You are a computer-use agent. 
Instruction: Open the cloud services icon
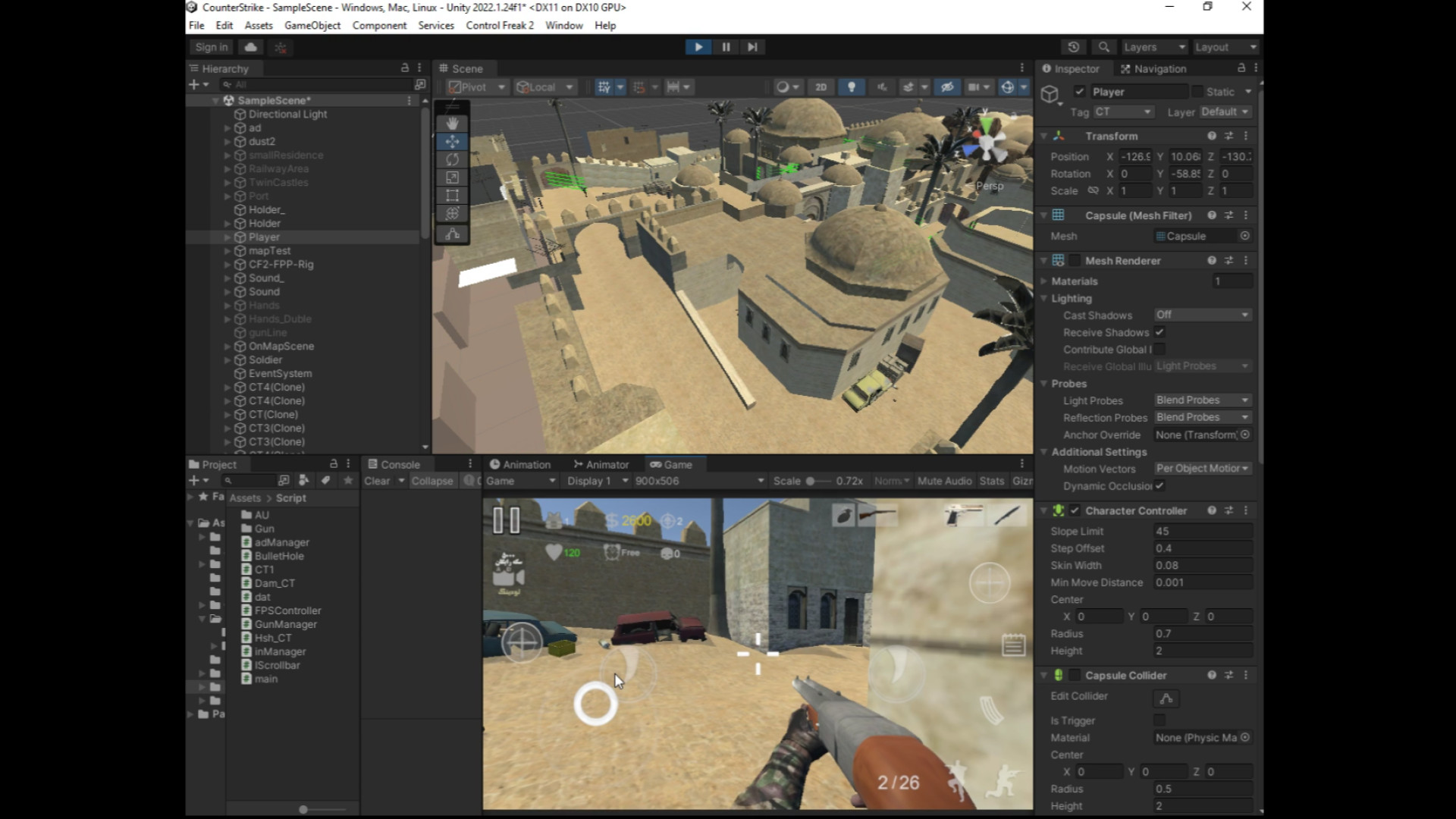pyautogui.click(x=250, y=47)
